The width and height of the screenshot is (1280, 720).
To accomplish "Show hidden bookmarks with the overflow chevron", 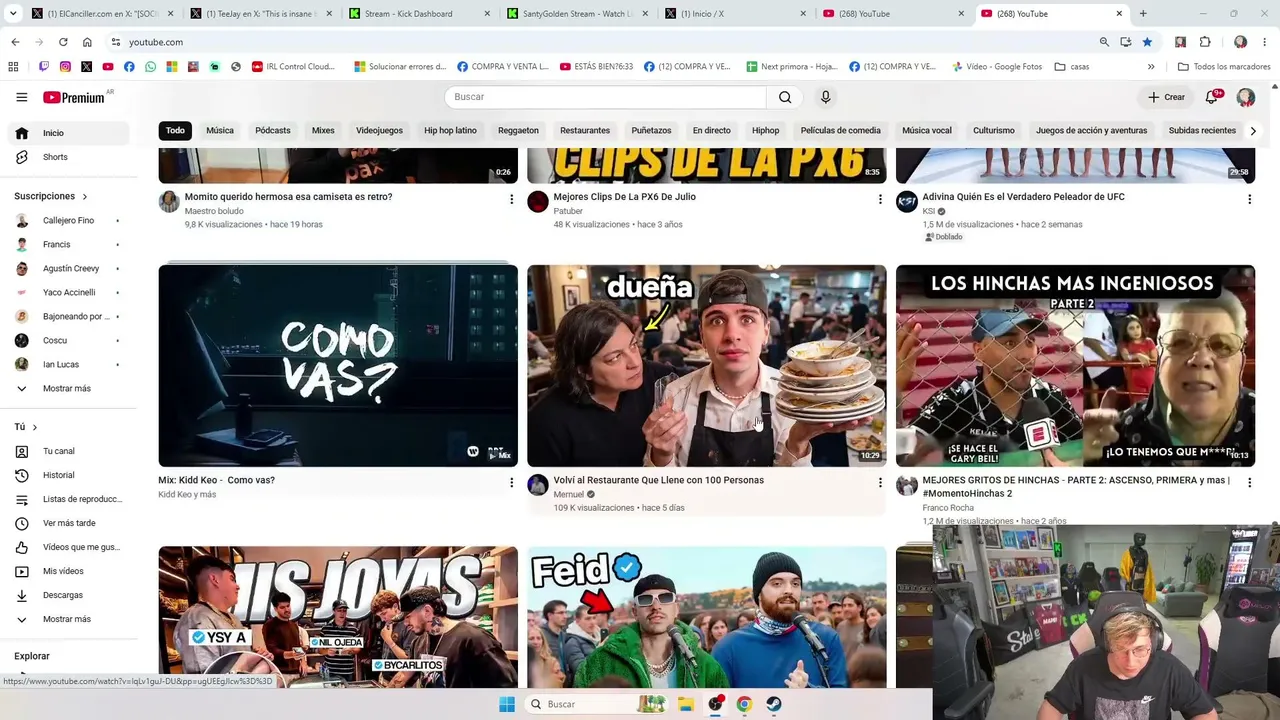I will tap(1151, 67).
